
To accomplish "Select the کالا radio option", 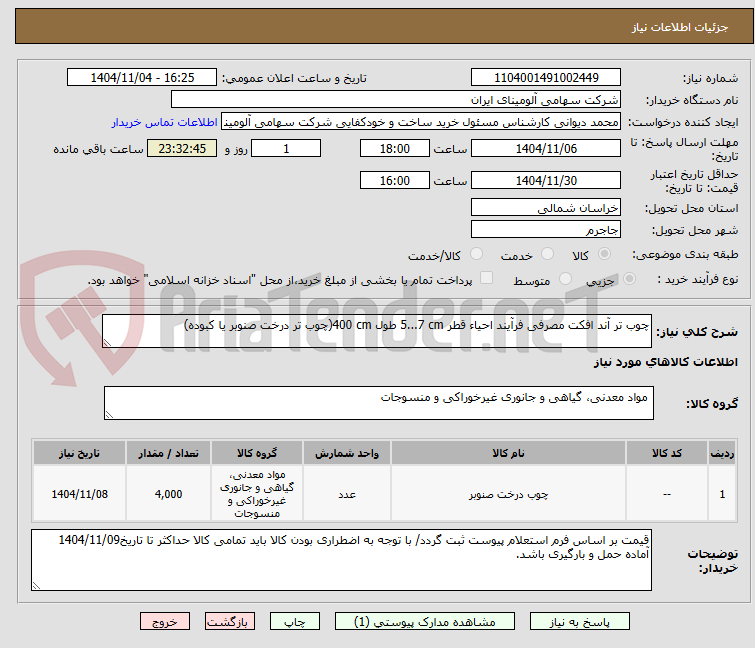I will click(604, 254).
